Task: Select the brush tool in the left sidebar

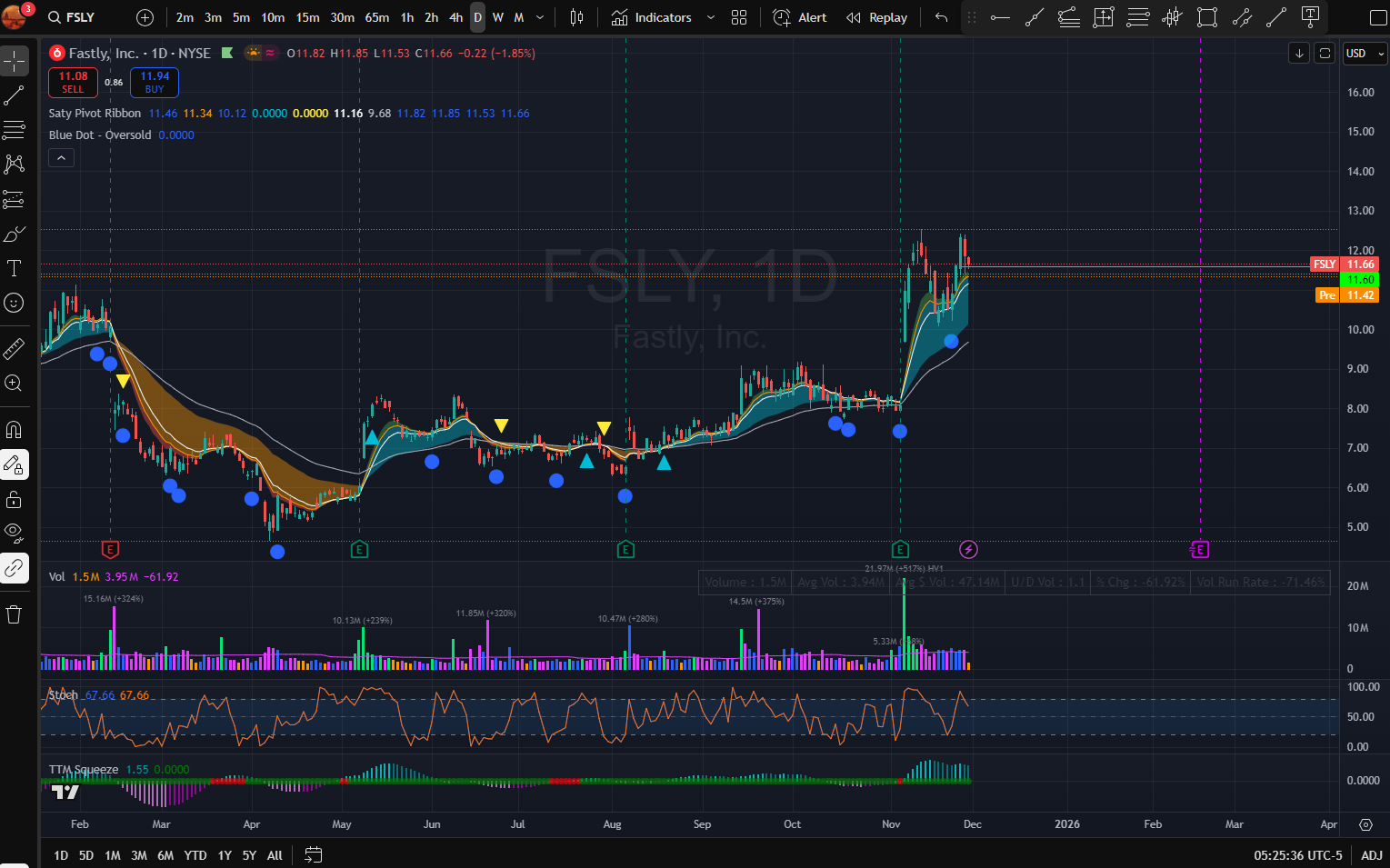Action: pos(15,234)
